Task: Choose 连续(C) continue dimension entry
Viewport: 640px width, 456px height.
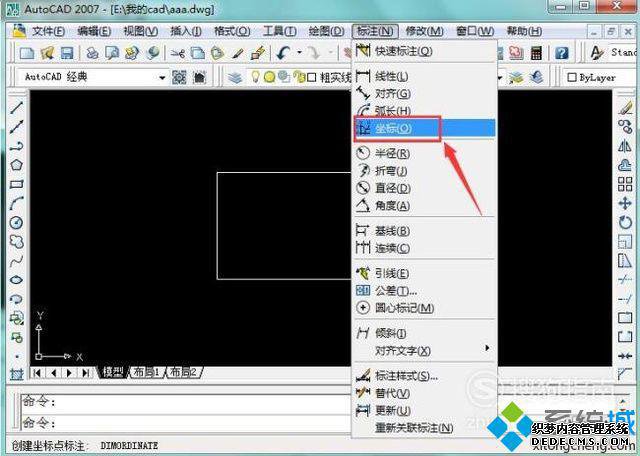Action: point(424,248)
